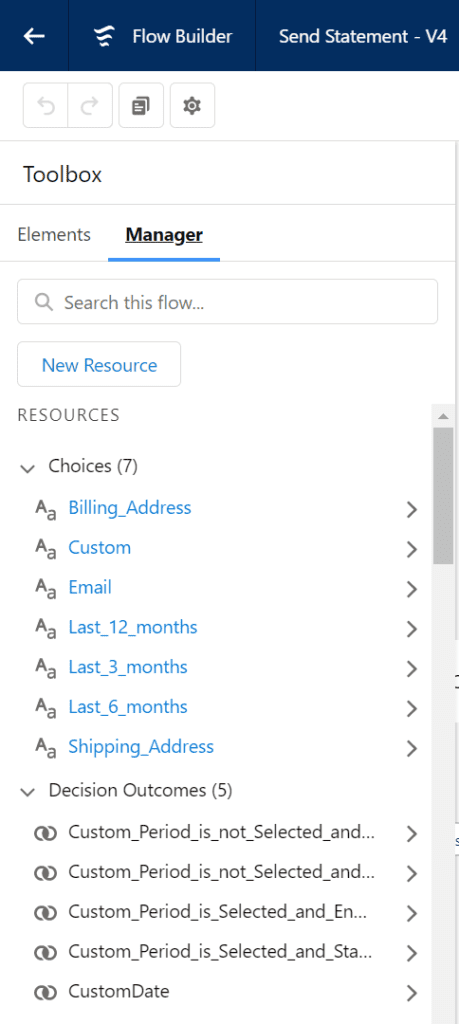Click the redo arrow button
Viewport: 459px width, 1024px height.
[89, 105]
